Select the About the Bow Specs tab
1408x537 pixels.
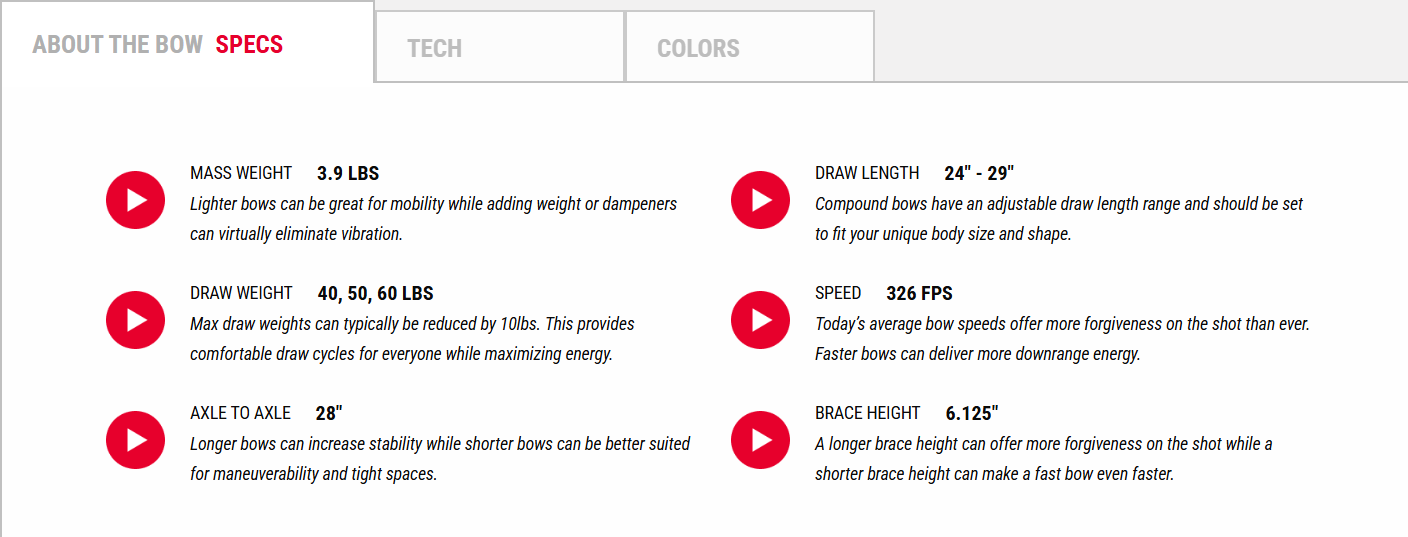158,45
